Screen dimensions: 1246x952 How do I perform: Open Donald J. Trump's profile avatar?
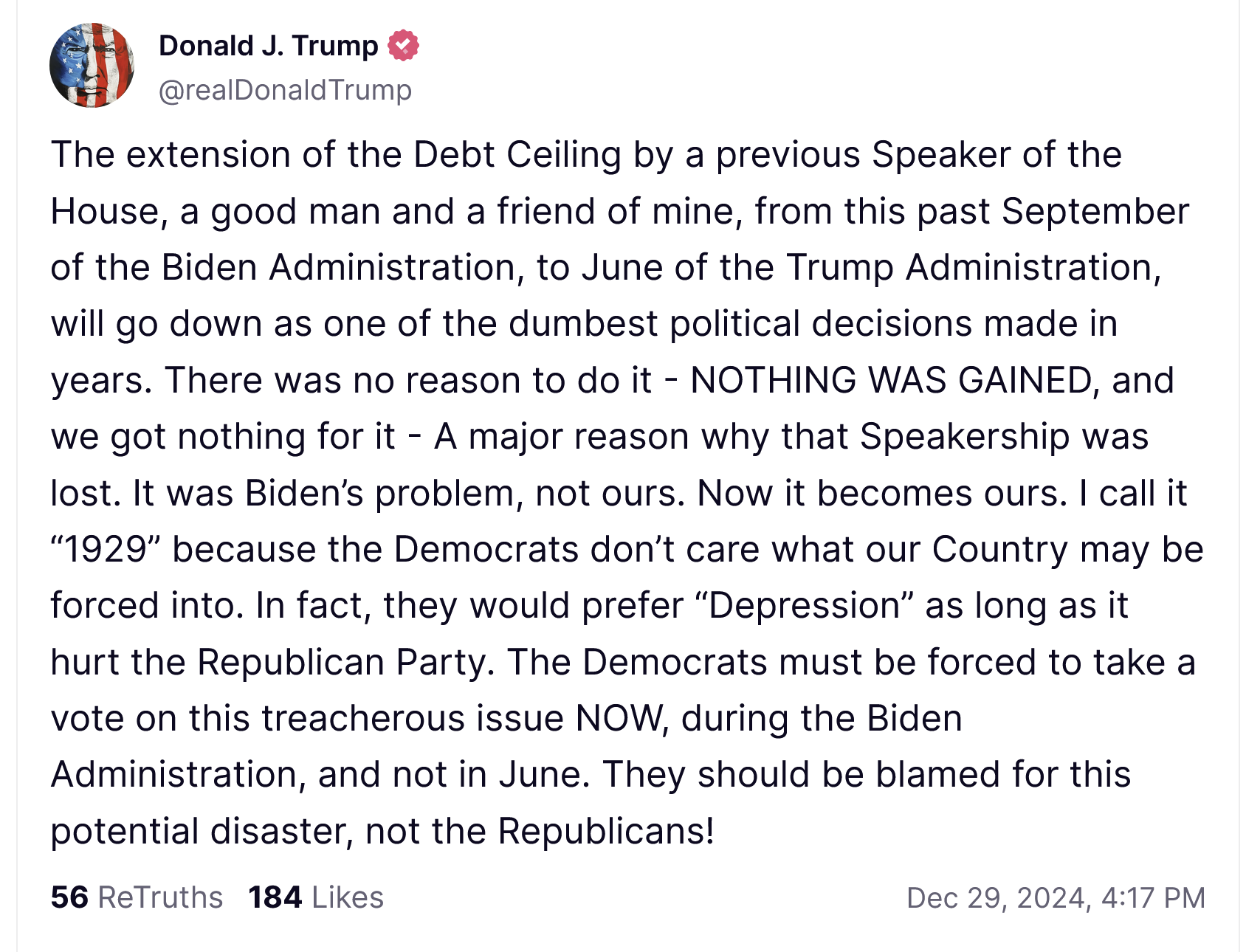[x=92, y=65]
